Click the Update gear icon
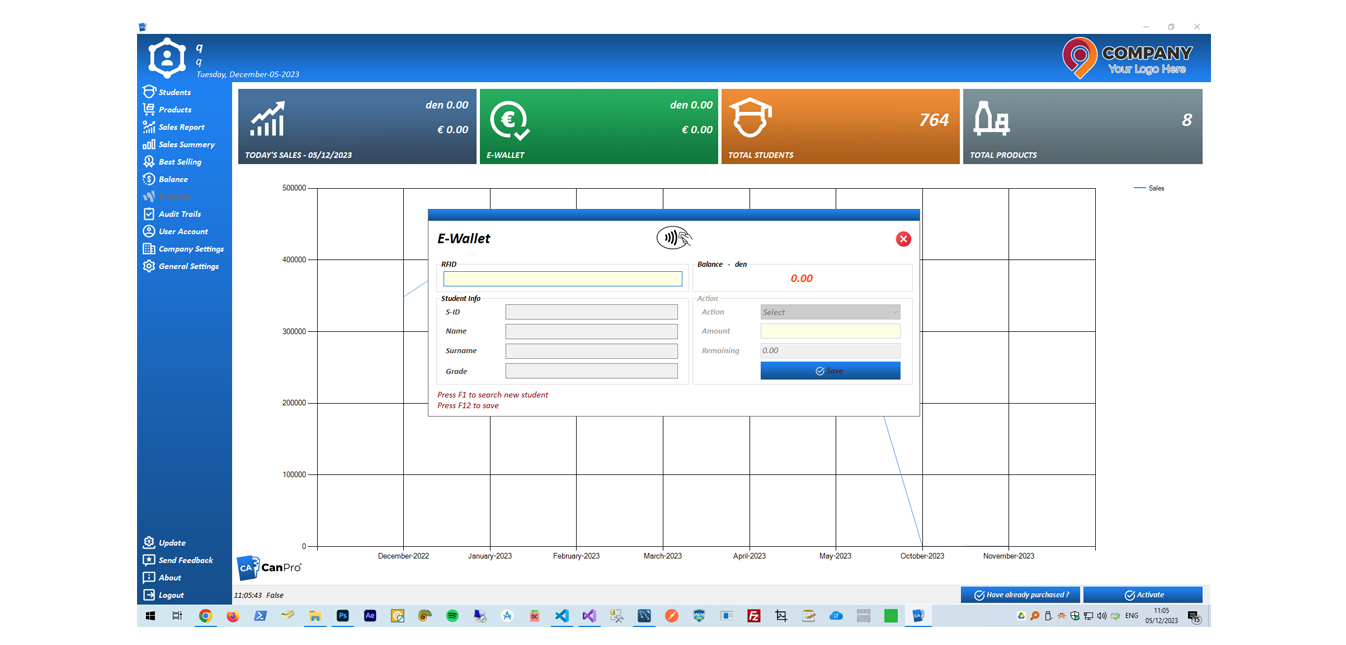1346x645 pixels. [x=149, y=543]
